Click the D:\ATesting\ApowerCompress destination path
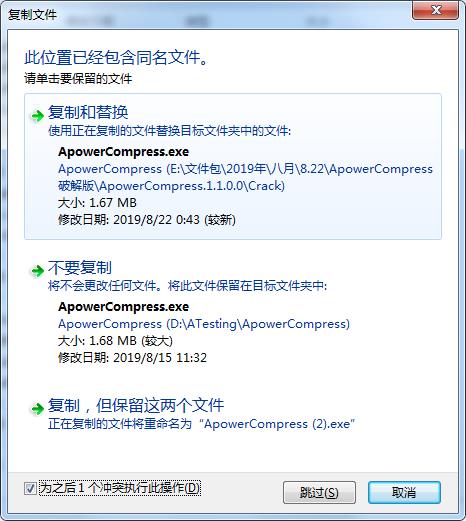The height and width of the screenshot is (521, 466). 204,324
